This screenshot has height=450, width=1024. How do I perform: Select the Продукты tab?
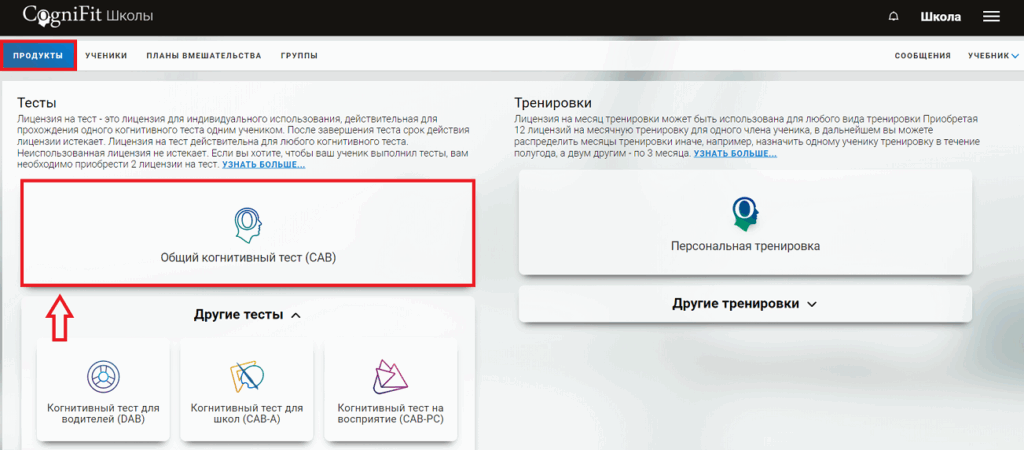(39, 56)
